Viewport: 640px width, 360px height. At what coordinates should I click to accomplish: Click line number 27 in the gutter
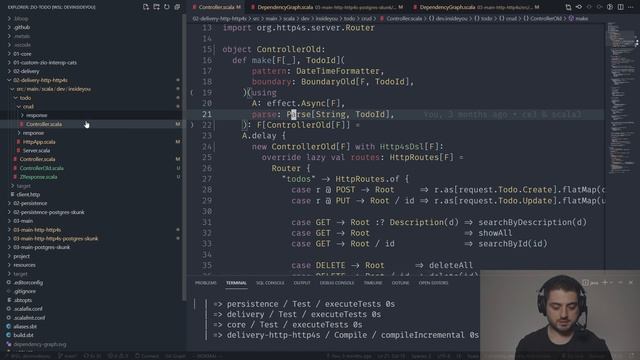(x=207, y=179)
